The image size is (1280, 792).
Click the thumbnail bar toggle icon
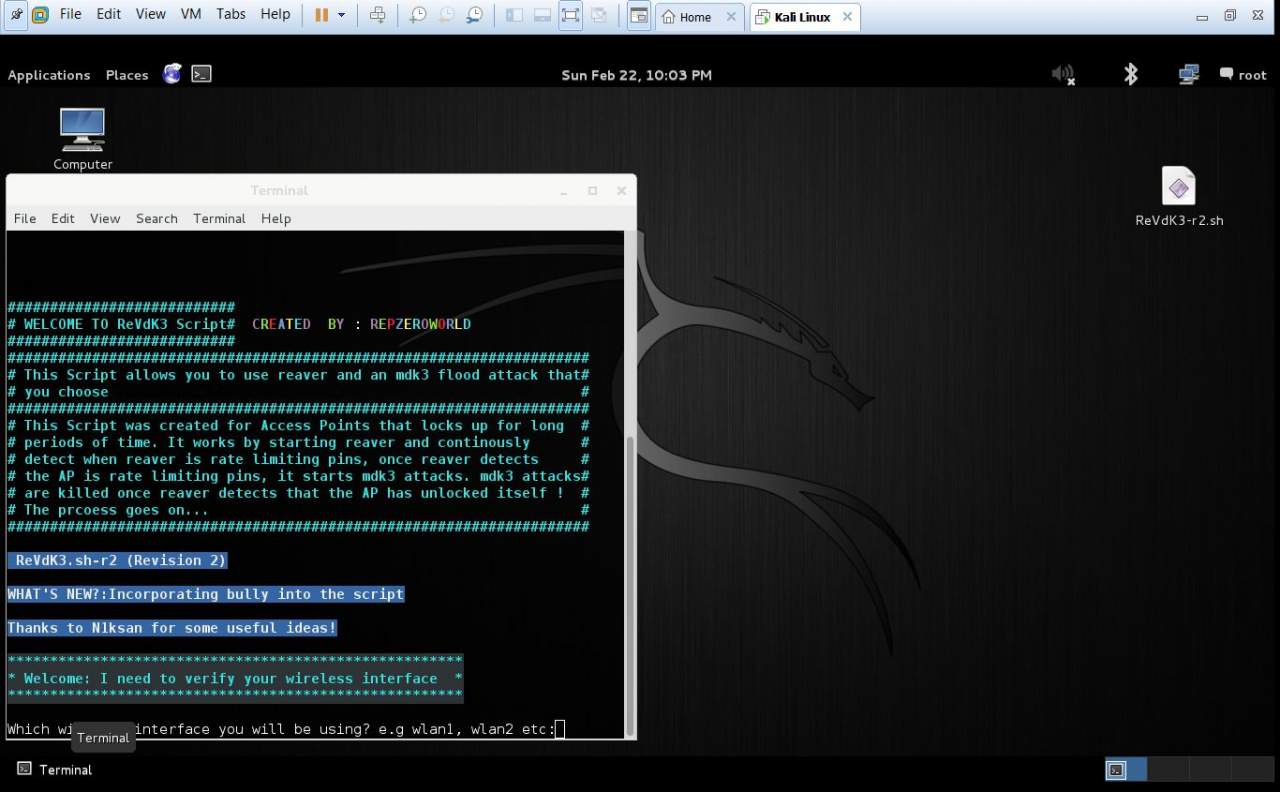[542, 15]
